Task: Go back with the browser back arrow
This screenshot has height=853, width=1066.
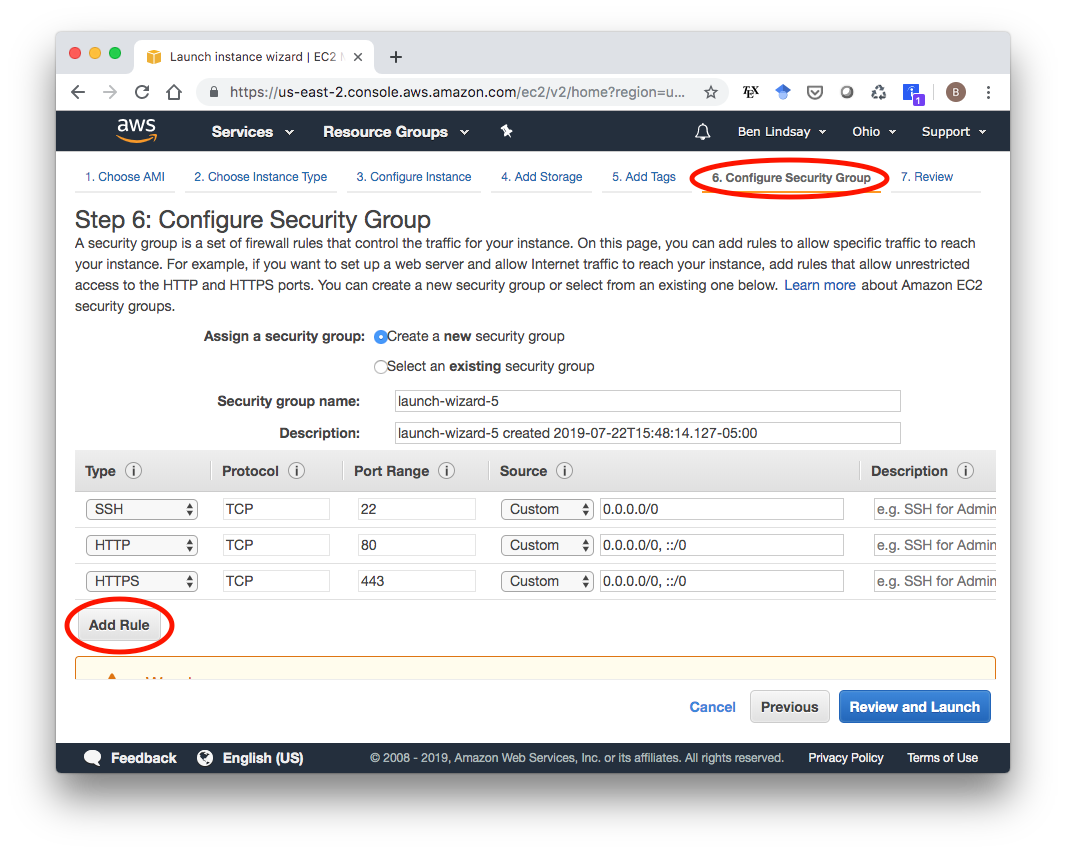Action: (78, 92)
